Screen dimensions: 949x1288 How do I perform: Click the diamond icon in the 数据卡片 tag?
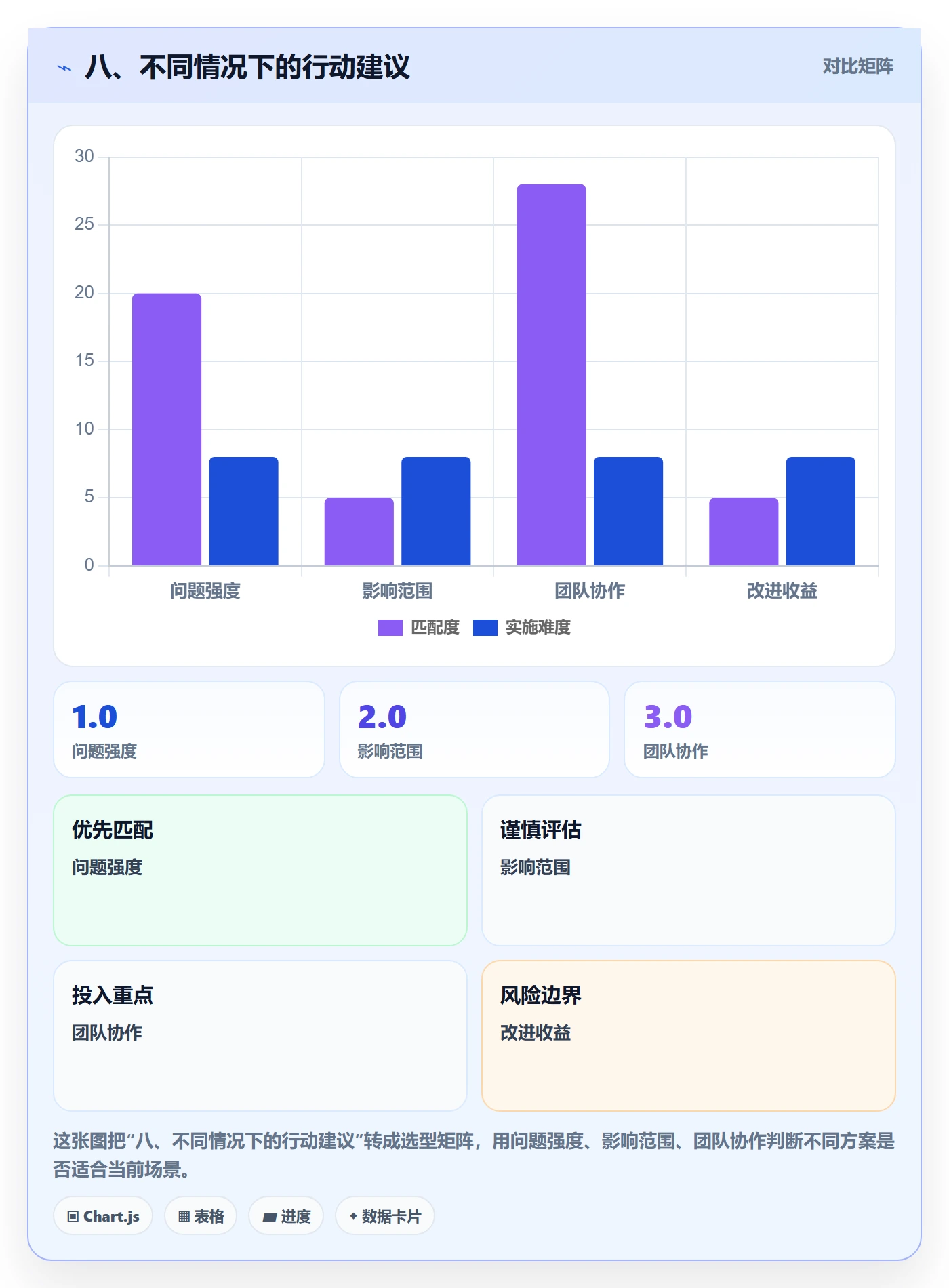pos(353,1217)
